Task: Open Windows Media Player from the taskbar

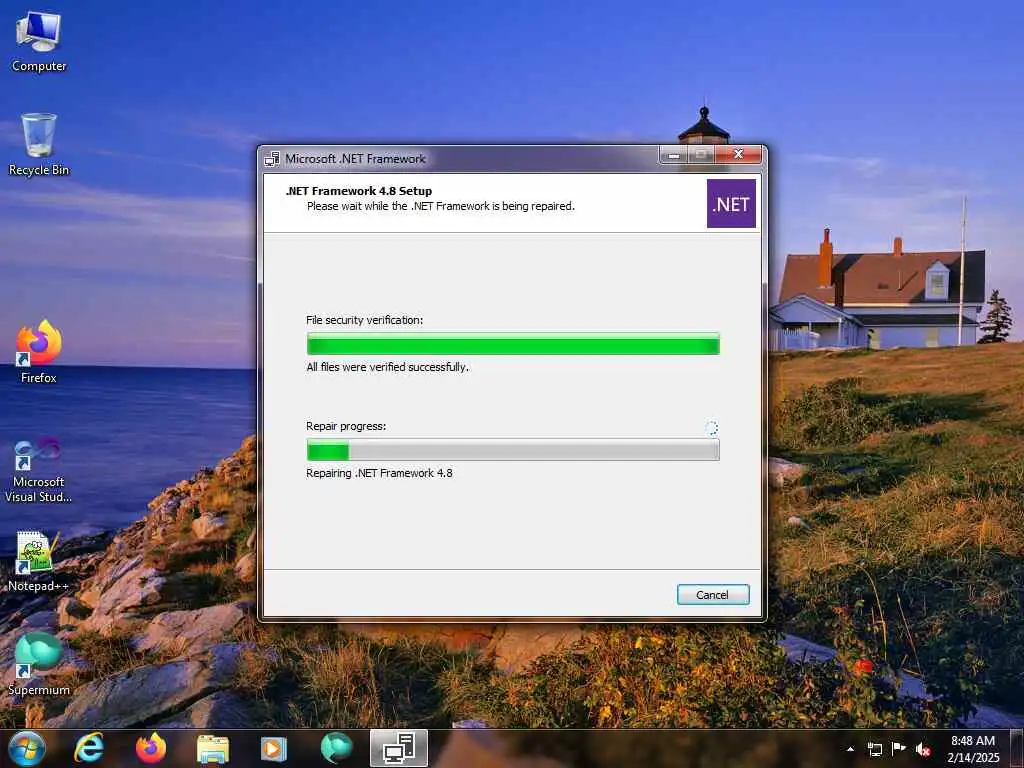Action: point(274,749)
